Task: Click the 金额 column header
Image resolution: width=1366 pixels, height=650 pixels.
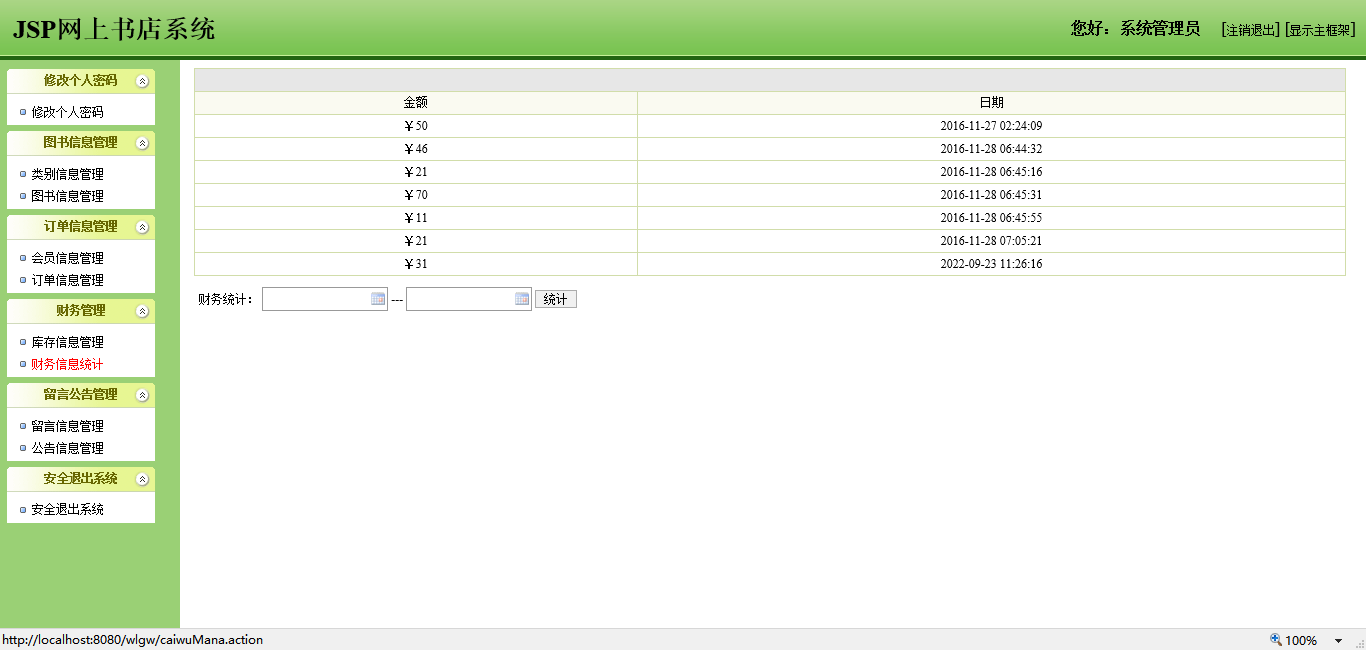Action: [x=416, y=103]
